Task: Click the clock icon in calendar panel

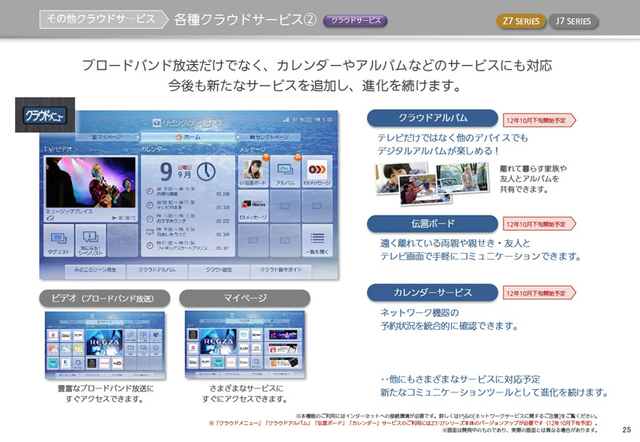Action: pyautogui.click(x=206, y=171)
